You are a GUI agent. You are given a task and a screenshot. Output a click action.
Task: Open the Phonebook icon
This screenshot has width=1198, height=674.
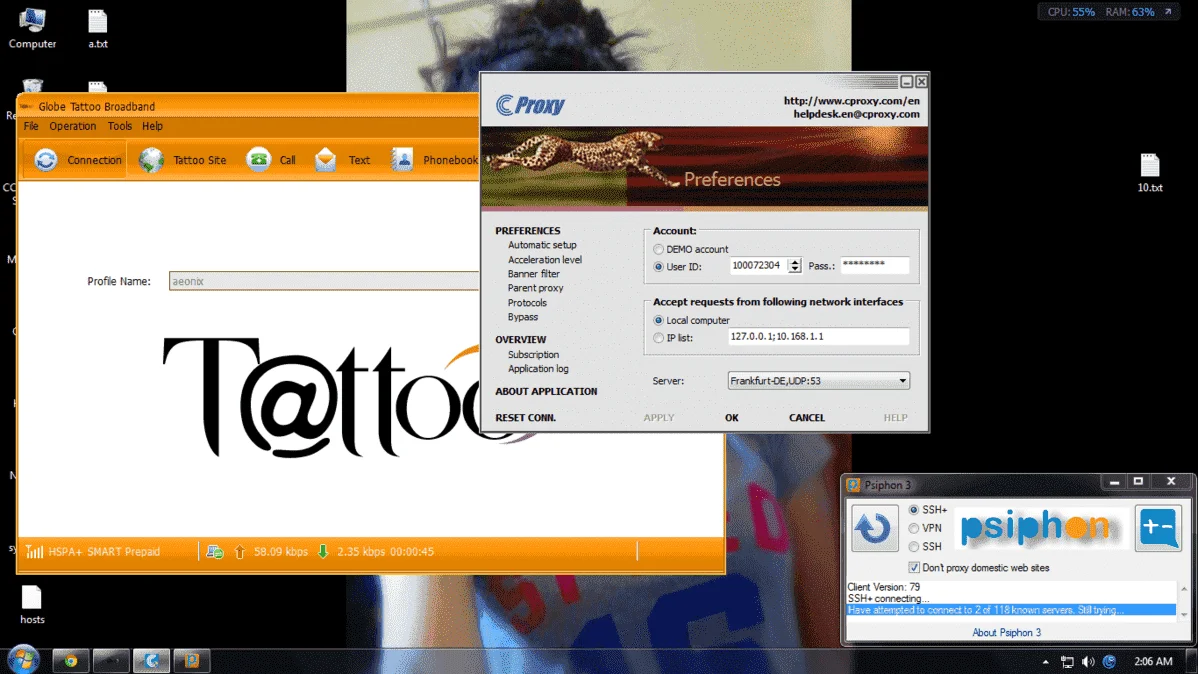point(402,159)
